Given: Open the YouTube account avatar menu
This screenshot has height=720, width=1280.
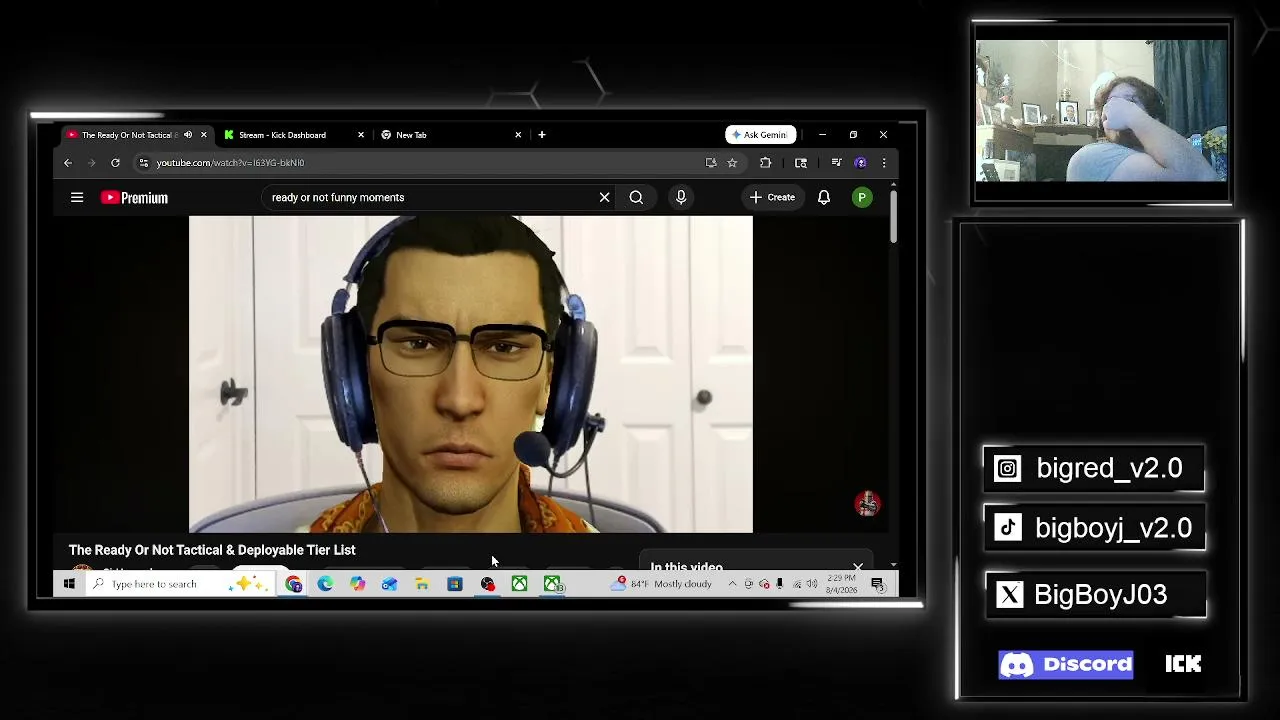Looking at the screenshot, I should [x=861, y=197].
